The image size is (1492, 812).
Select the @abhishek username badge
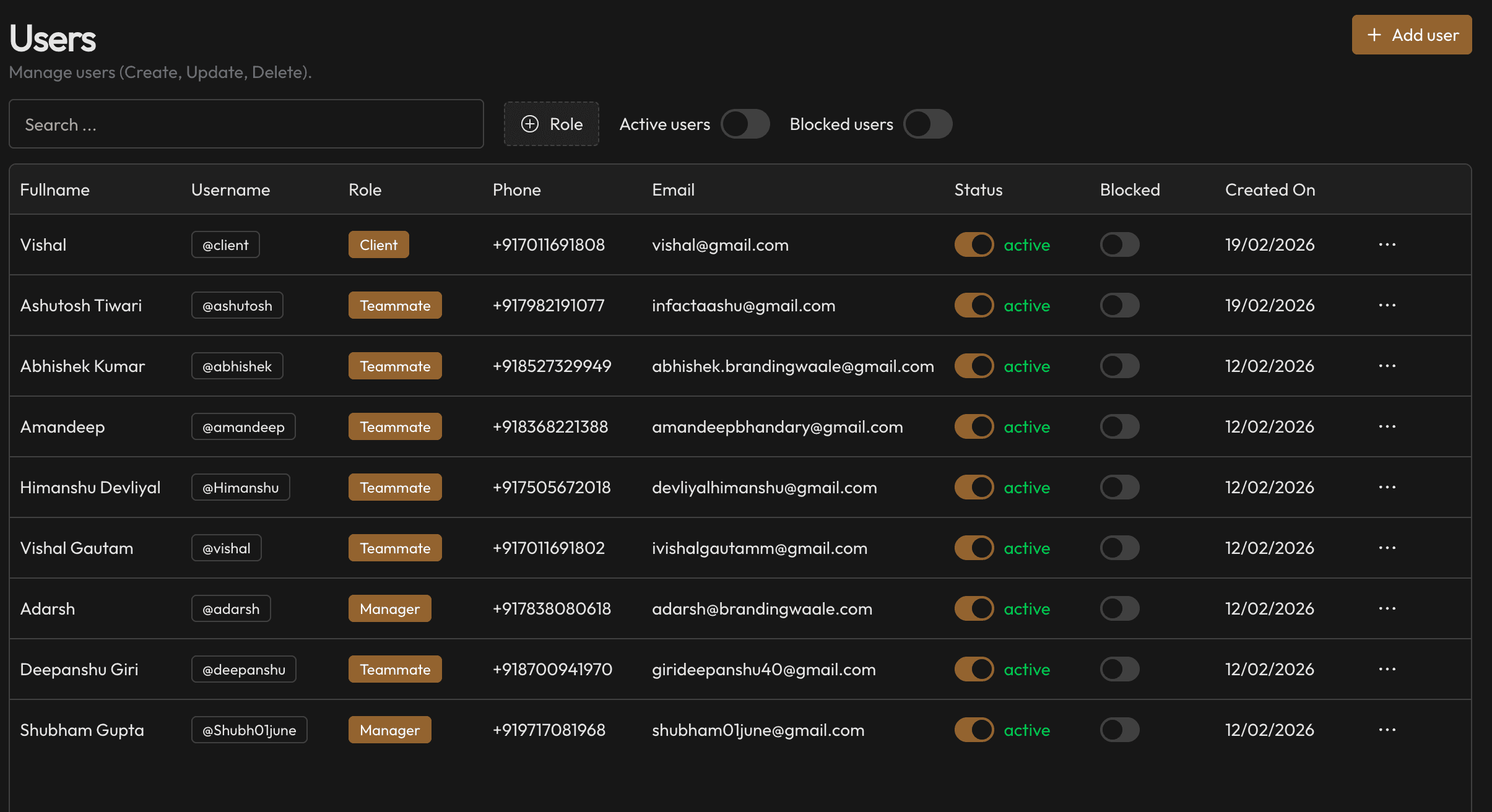237,366
